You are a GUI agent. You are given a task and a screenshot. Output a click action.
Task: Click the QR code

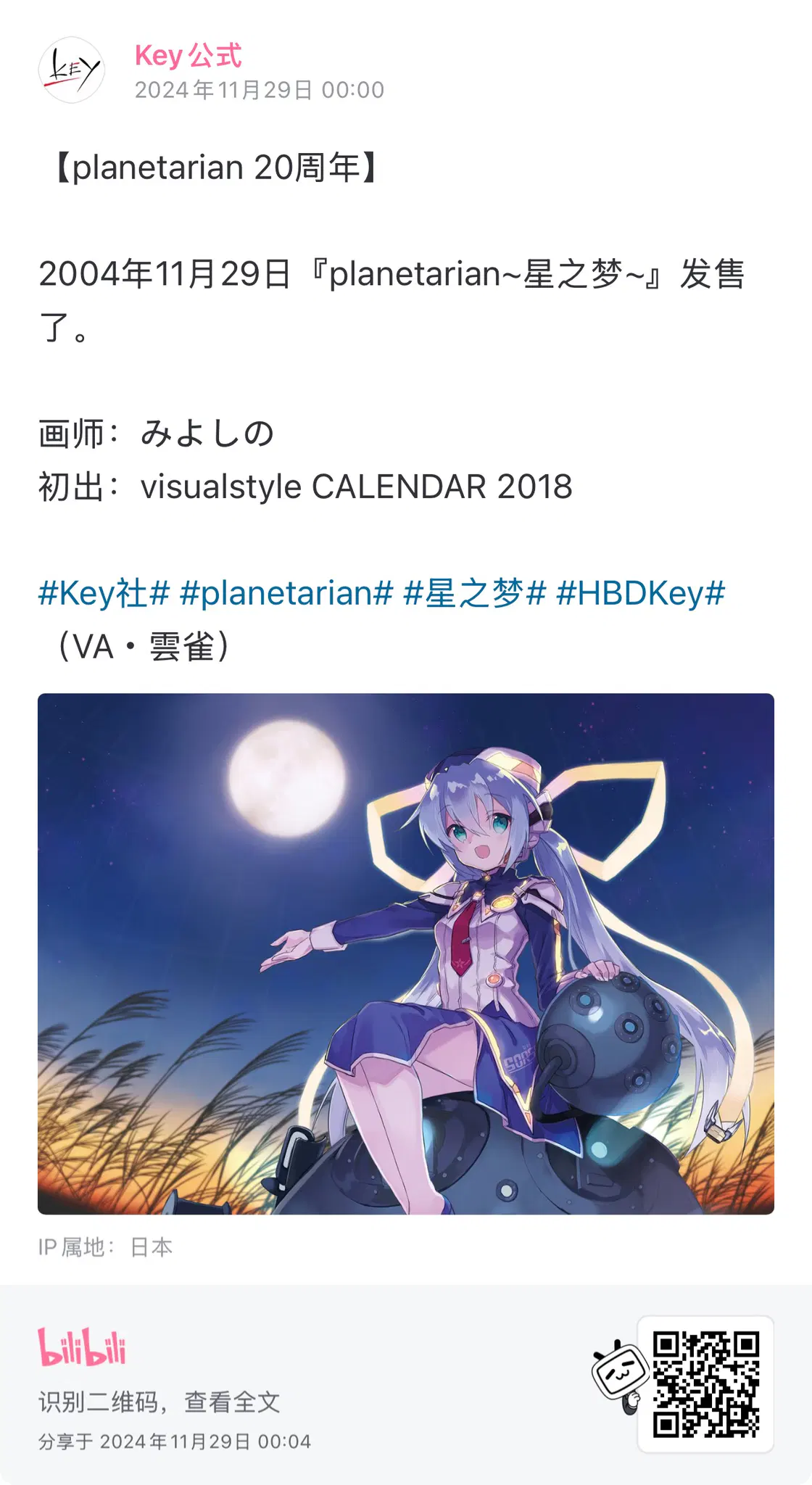(x=705, y=1384)
